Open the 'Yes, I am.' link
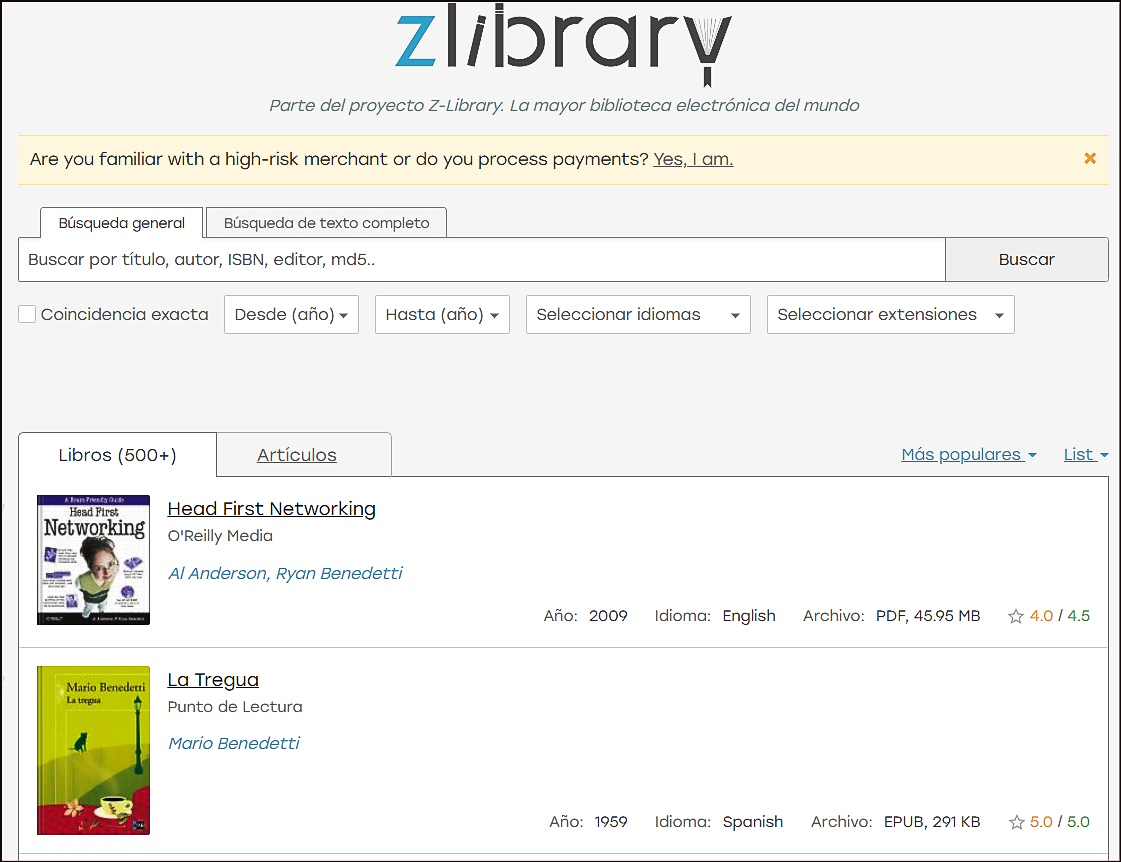The height and width of the screenshot is (862, 1121). click(x=693, y=159)
